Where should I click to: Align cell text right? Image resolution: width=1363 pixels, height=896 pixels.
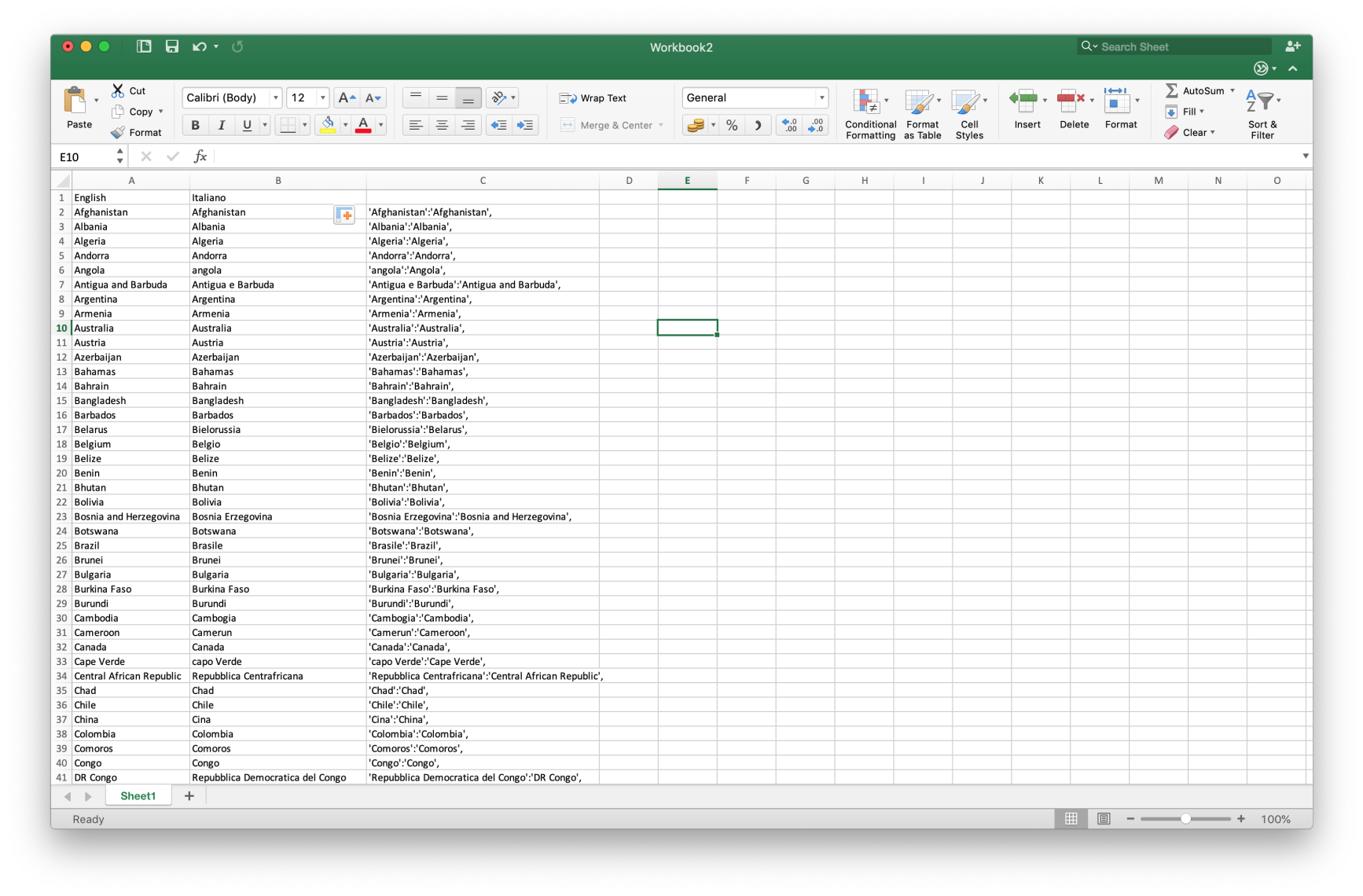468,125
